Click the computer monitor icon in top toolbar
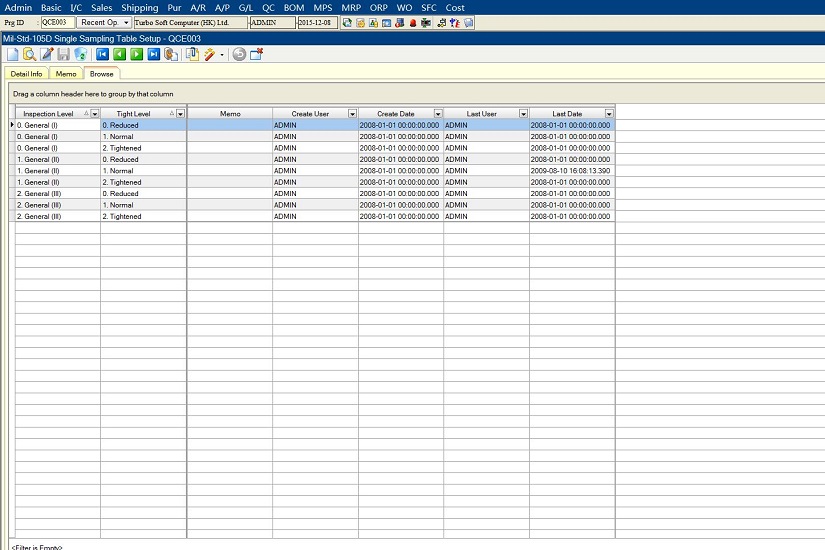Viewport: 825px width, 550px height. [x=400, y=23]
